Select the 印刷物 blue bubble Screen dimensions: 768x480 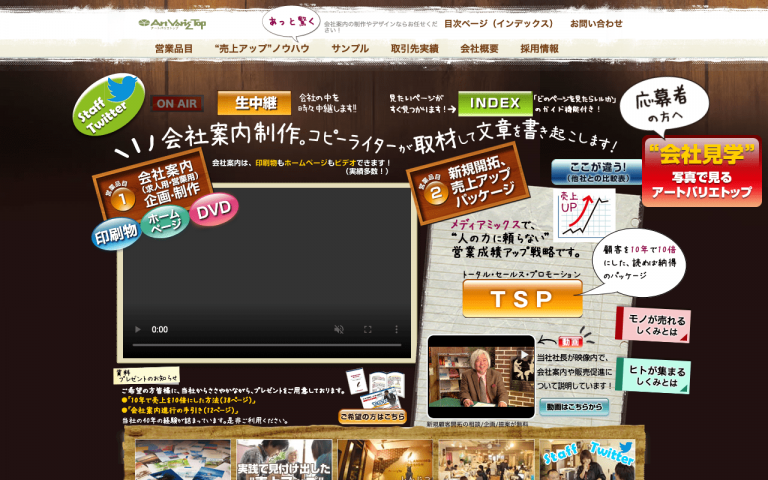[x=116, y=235]
